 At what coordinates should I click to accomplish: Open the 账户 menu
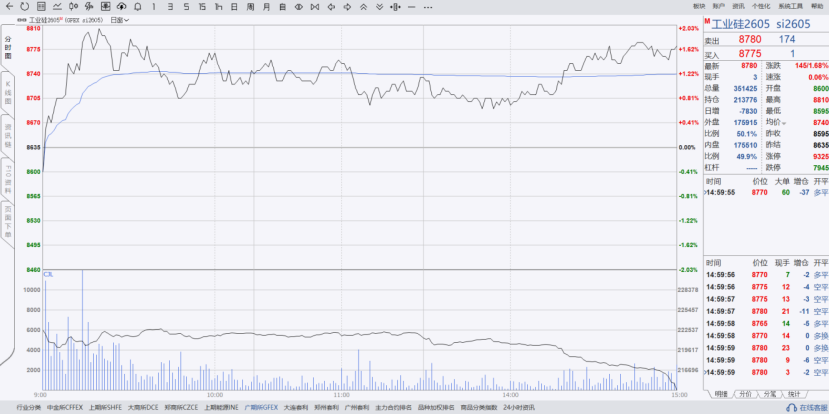click(x=719, y=6)
